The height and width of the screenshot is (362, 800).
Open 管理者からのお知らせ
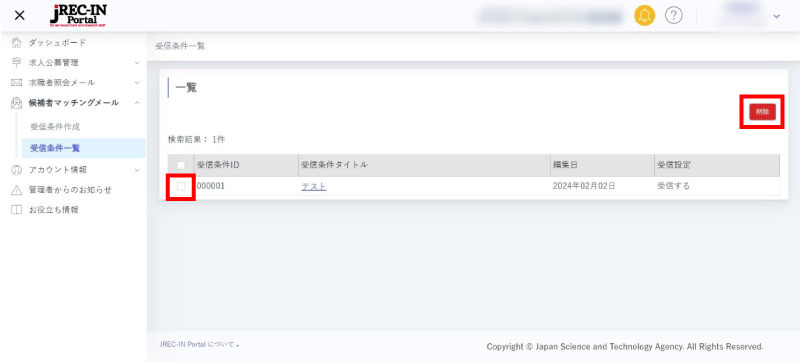pos(70,190)
